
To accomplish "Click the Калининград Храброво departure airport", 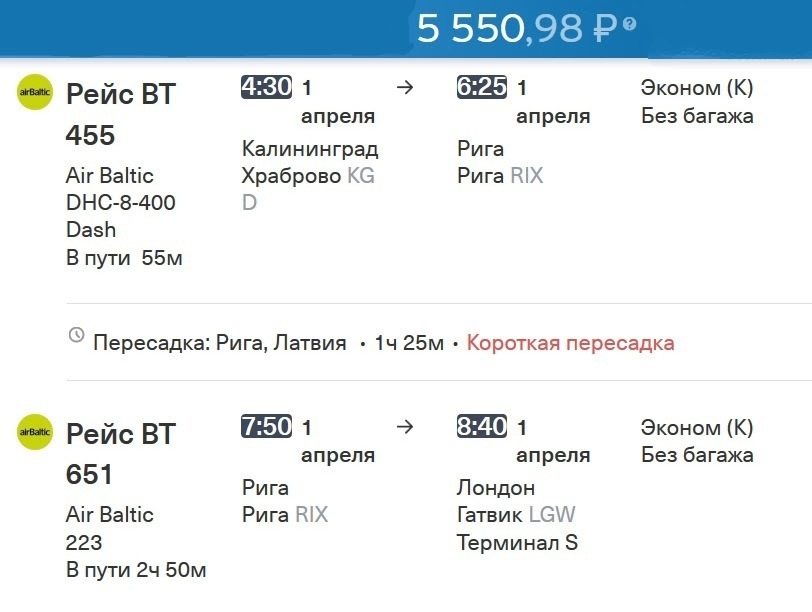I will click(x=309, y=163).
